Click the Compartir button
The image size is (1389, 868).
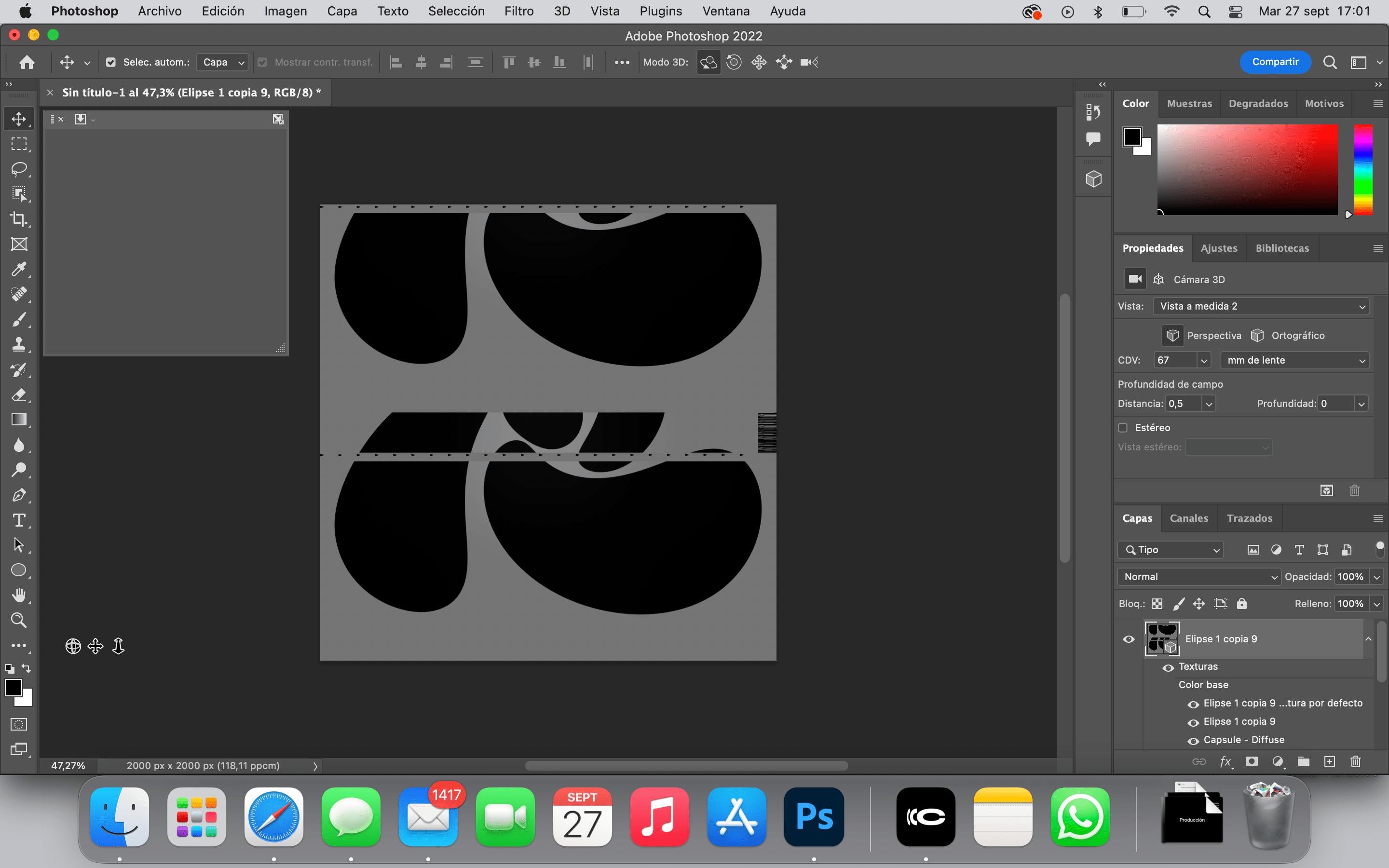(x=1275, y=61)
